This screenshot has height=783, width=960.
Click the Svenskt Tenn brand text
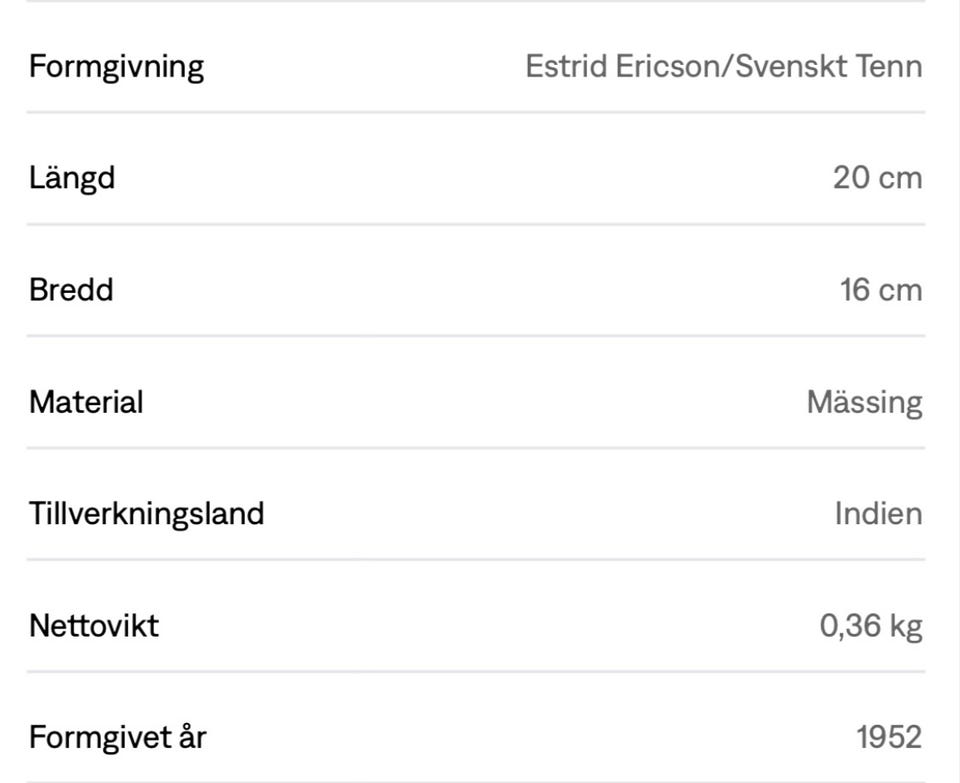[x=829, y=67]
